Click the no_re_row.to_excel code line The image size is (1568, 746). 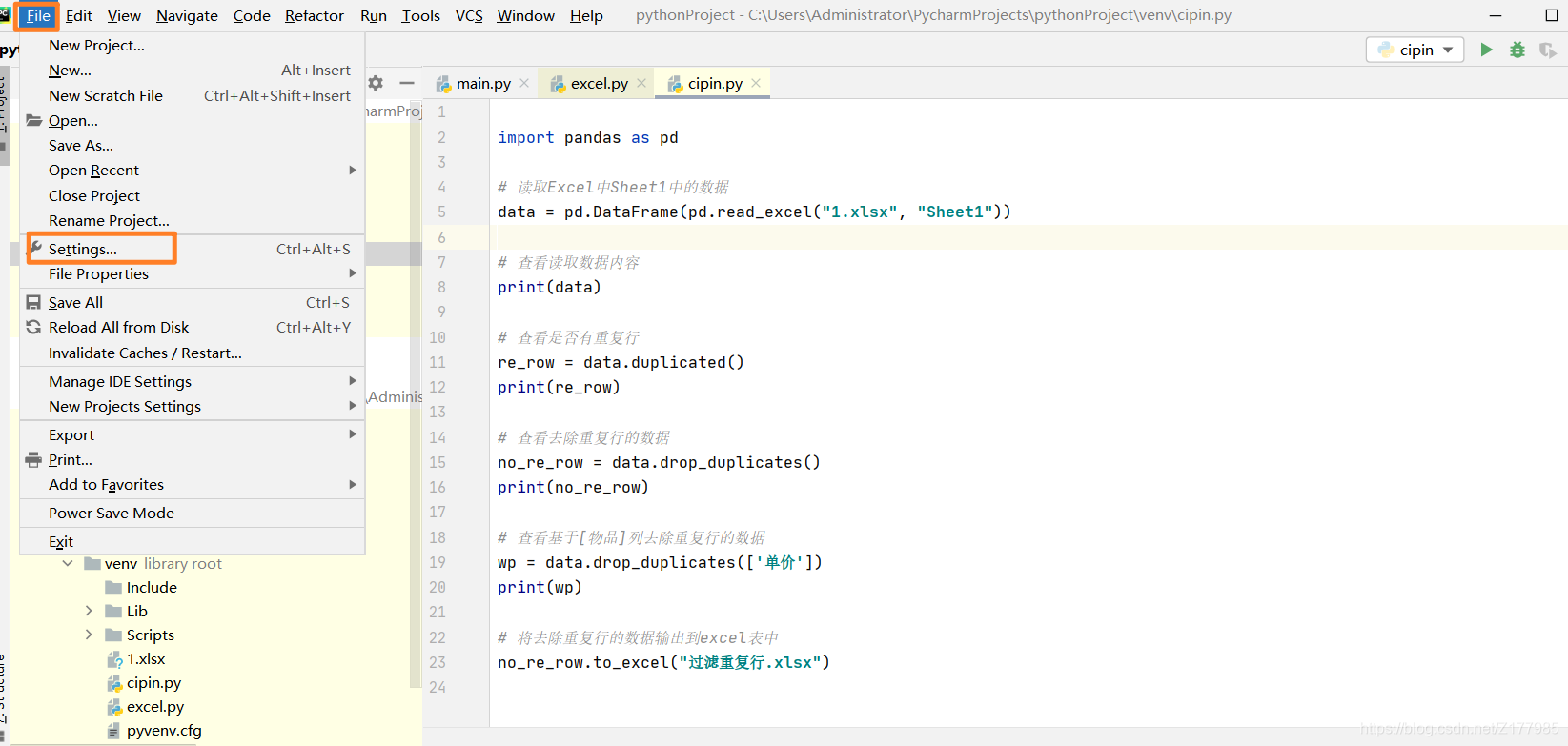[x=663, y=662]
